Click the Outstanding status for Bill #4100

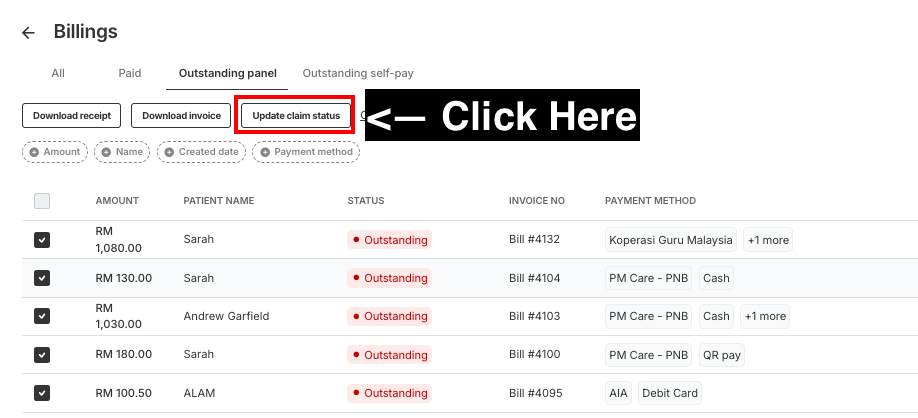[x=389, y=355]
